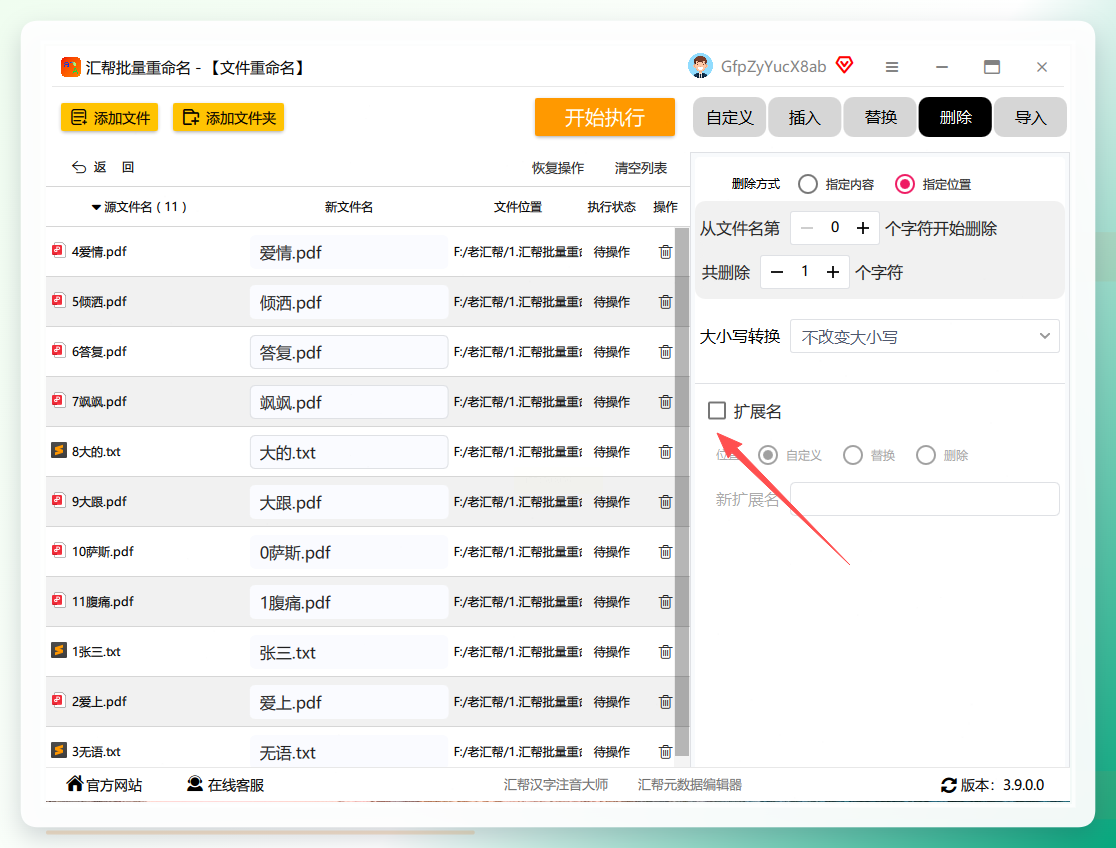Click the 新扩展名 input field
The height and width of the screenshot is (848, 1116).
click(925, 499)
